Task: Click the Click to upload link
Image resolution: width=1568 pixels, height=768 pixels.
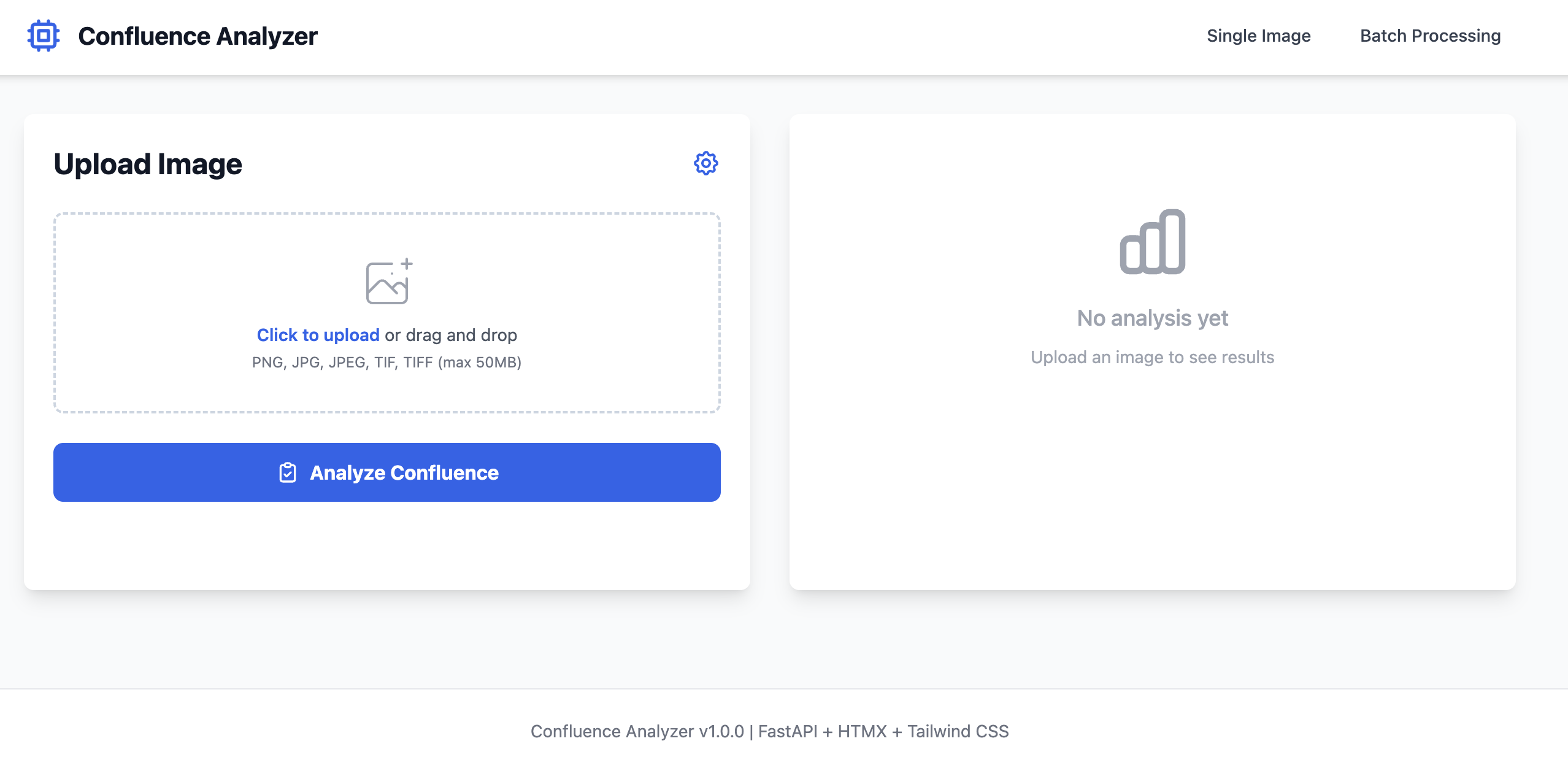Action: (x=318, y=335)
